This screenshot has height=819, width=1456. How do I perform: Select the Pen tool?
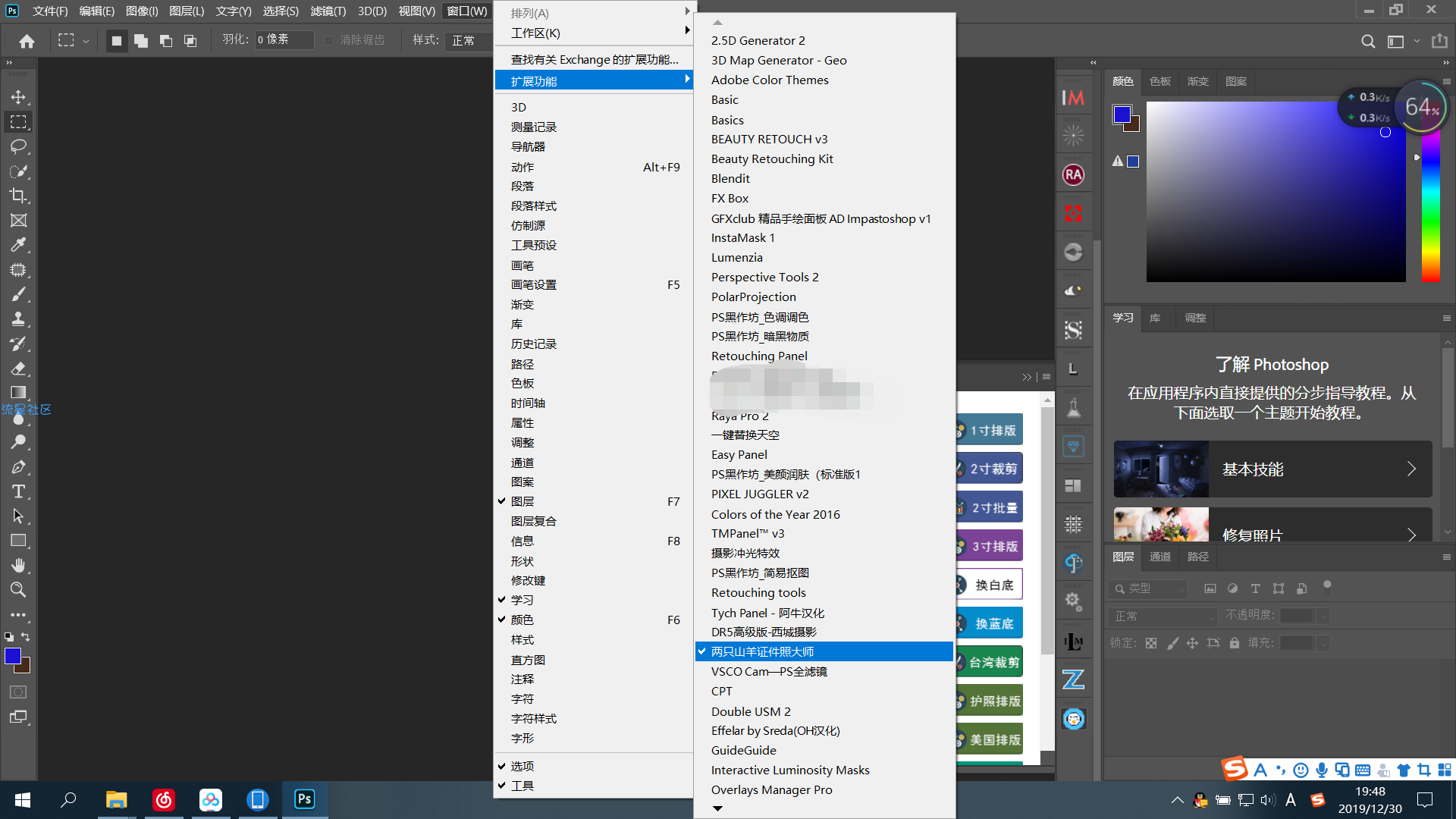[x=18, y=467]
